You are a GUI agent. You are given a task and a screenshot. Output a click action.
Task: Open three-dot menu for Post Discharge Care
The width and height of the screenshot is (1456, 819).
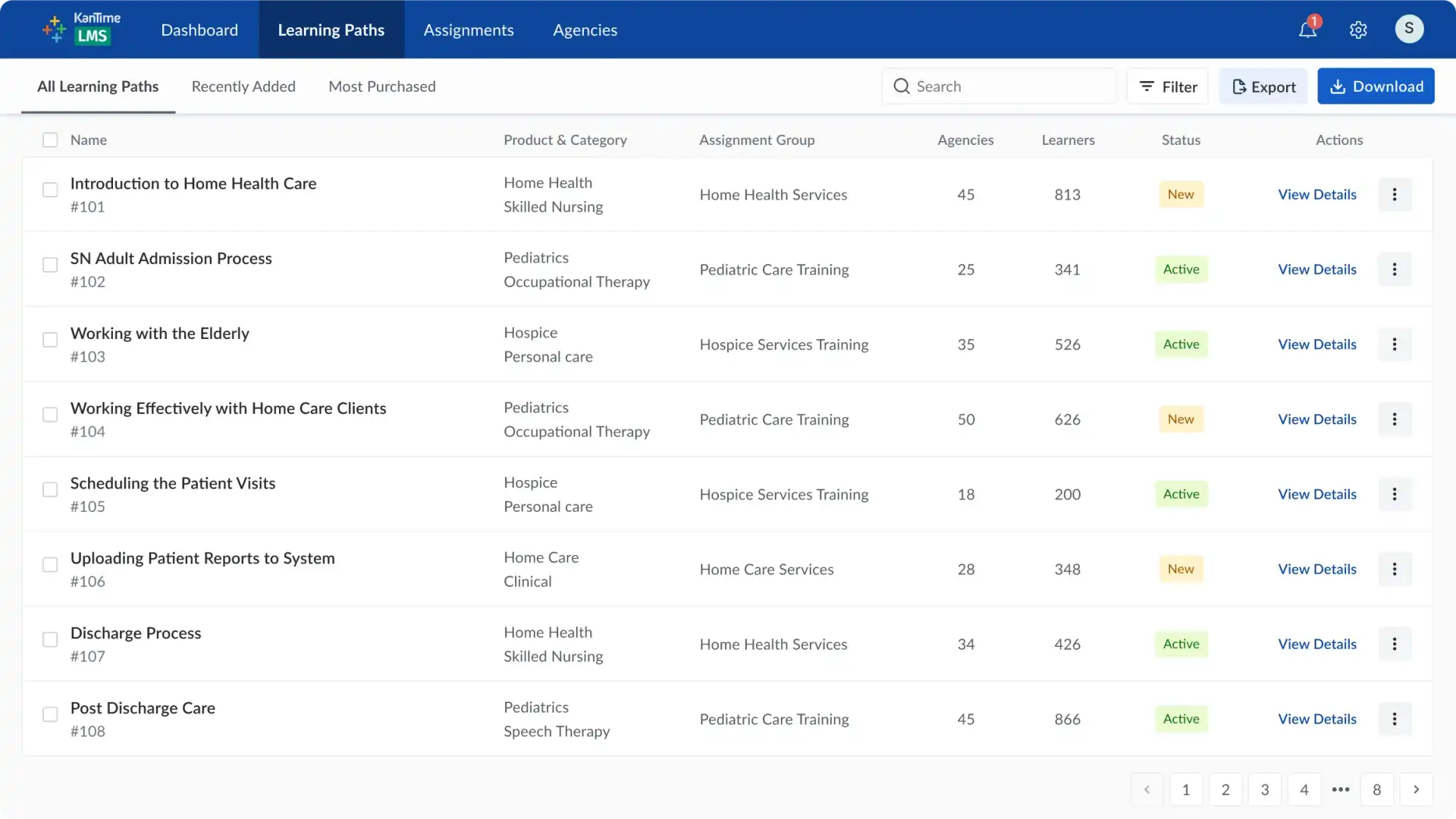(x=1394, y=719)
